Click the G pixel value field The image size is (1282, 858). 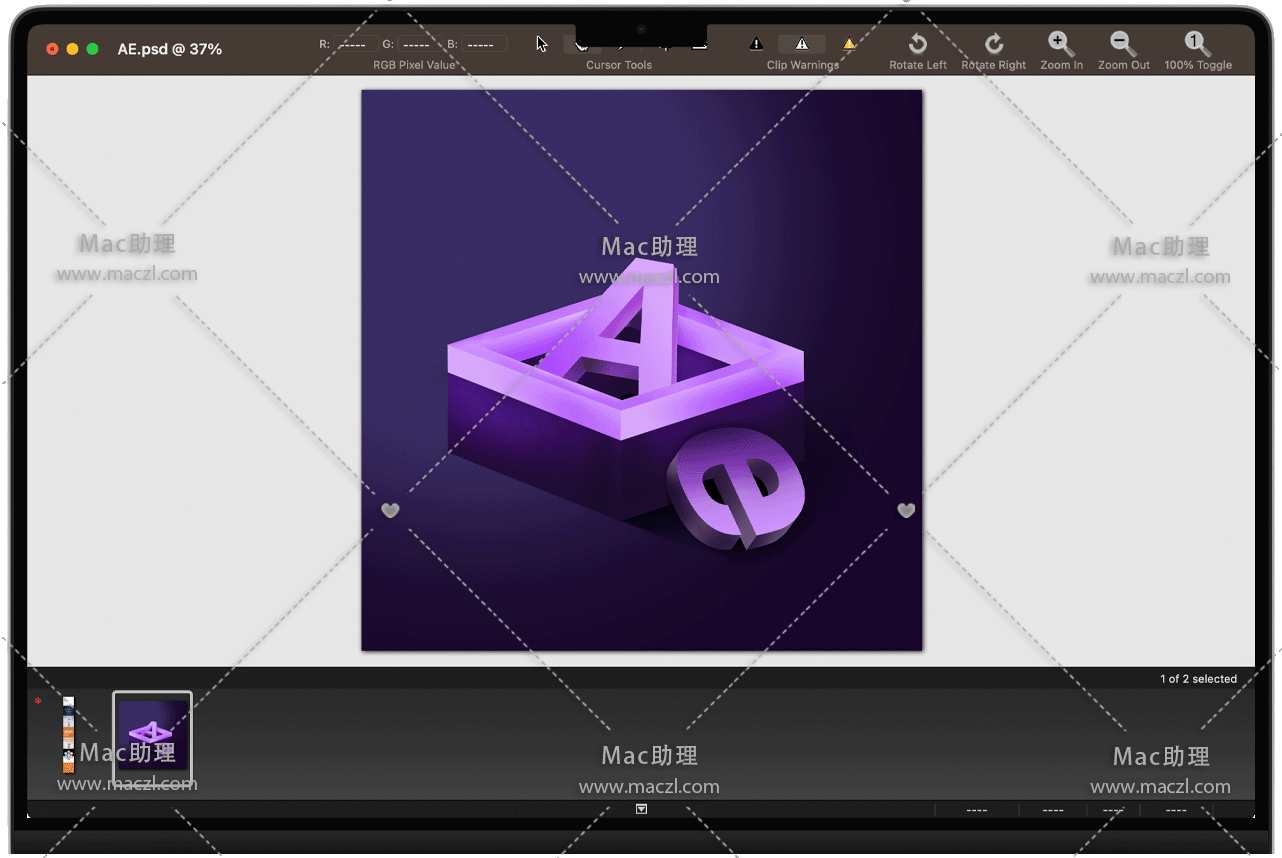pos(418,44)
